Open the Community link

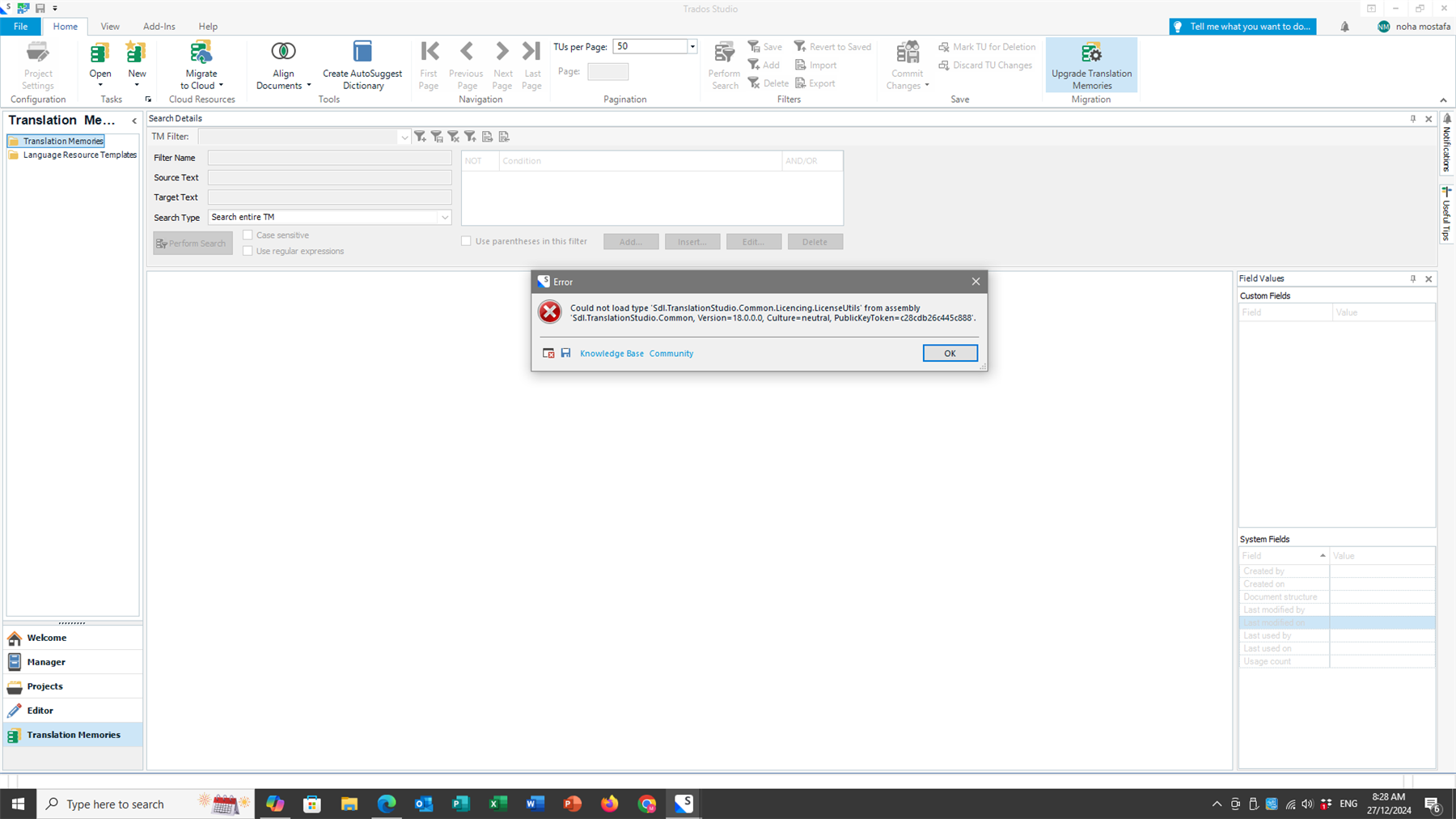(x=671, y=354)
